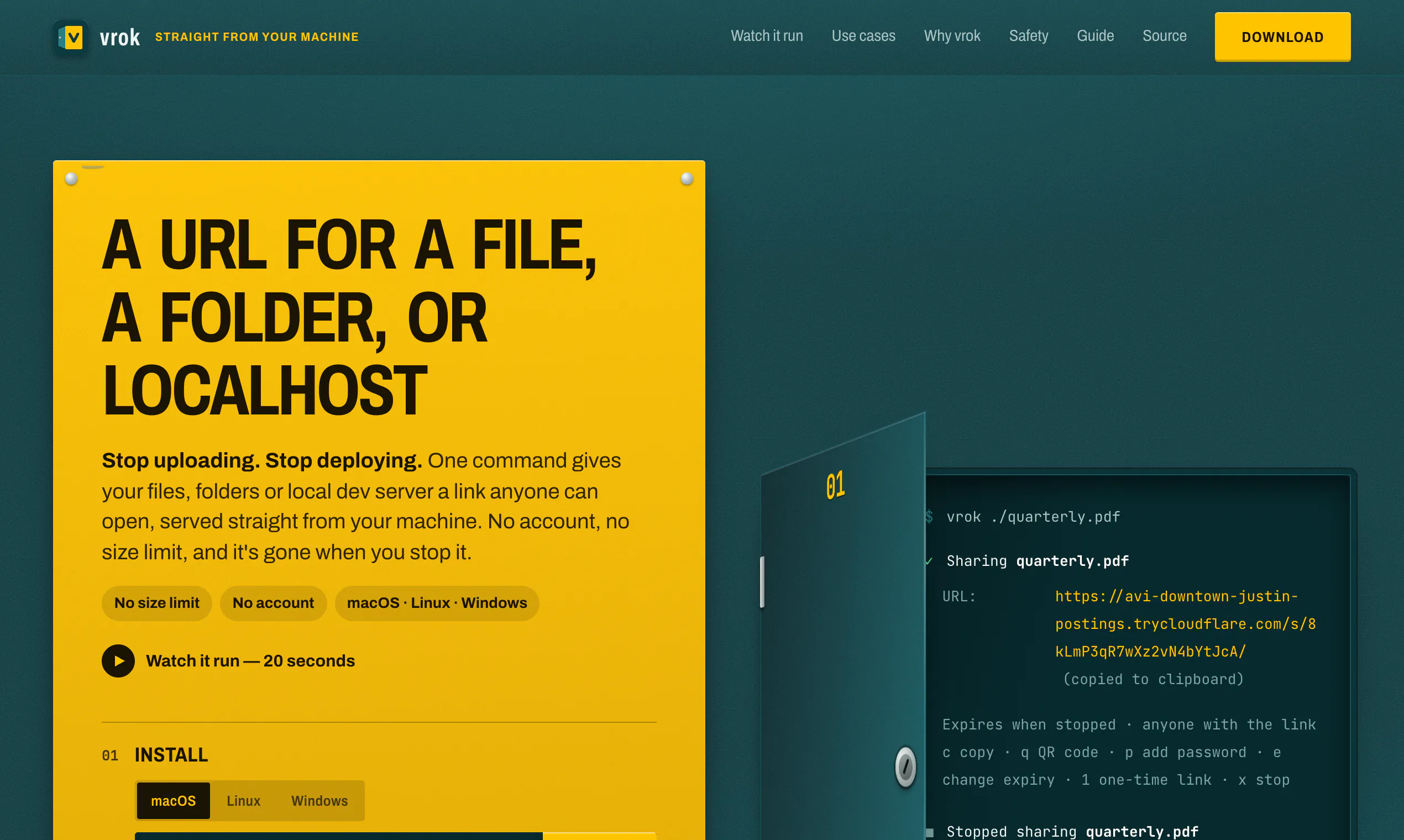Go to Use cases section
This screenshot has width=1404, height=840.
(x=863, y=36)
